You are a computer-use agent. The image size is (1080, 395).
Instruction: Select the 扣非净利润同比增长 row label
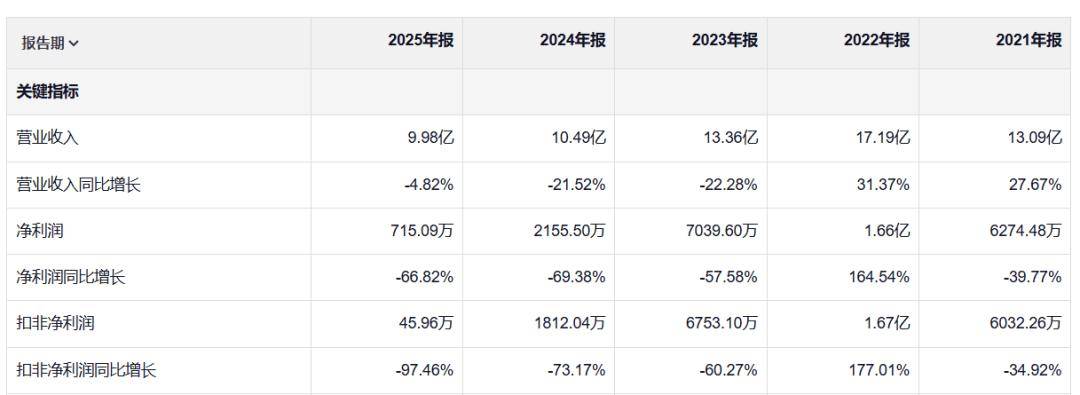coord(87,370)
